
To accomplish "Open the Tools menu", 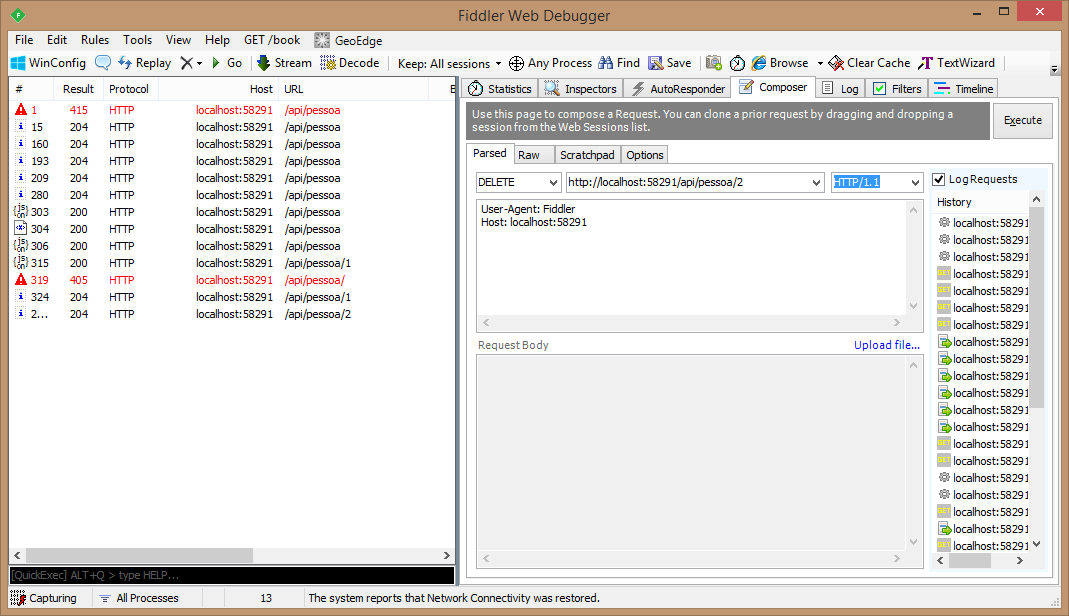I will coord(137,40).
